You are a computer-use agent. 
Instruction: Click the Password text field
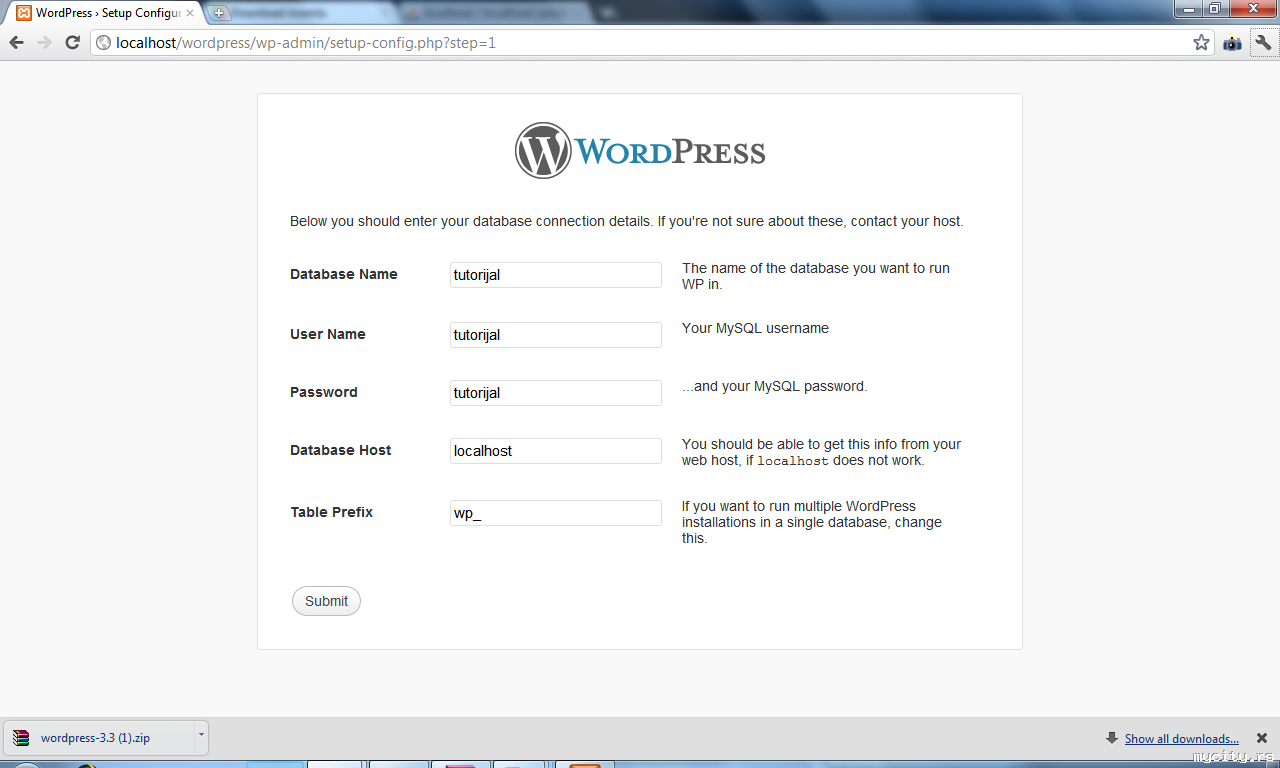pyautogui.click(x=556, y=393)
